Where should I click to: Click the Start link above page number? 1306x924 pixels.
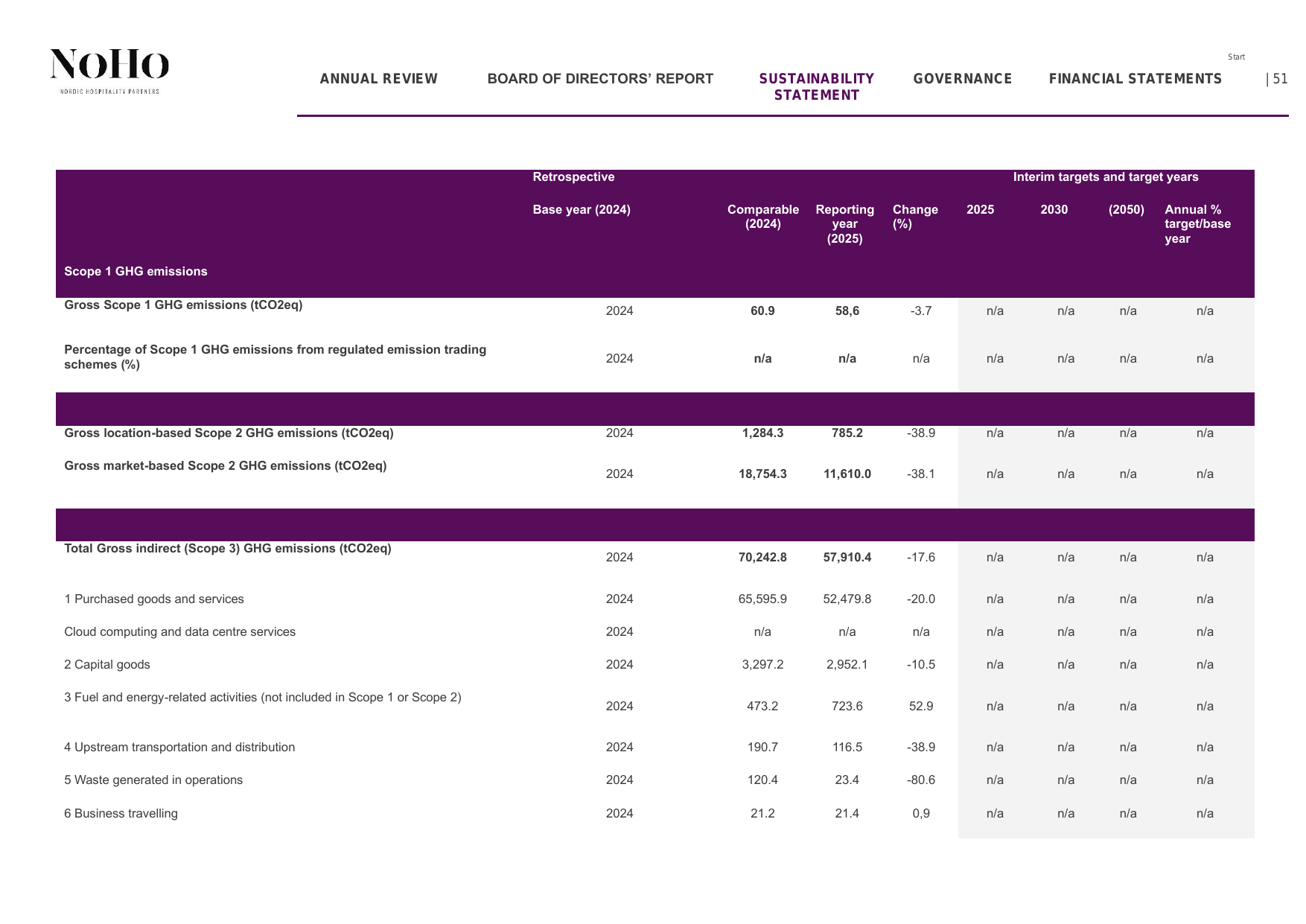pos(1236,57)
